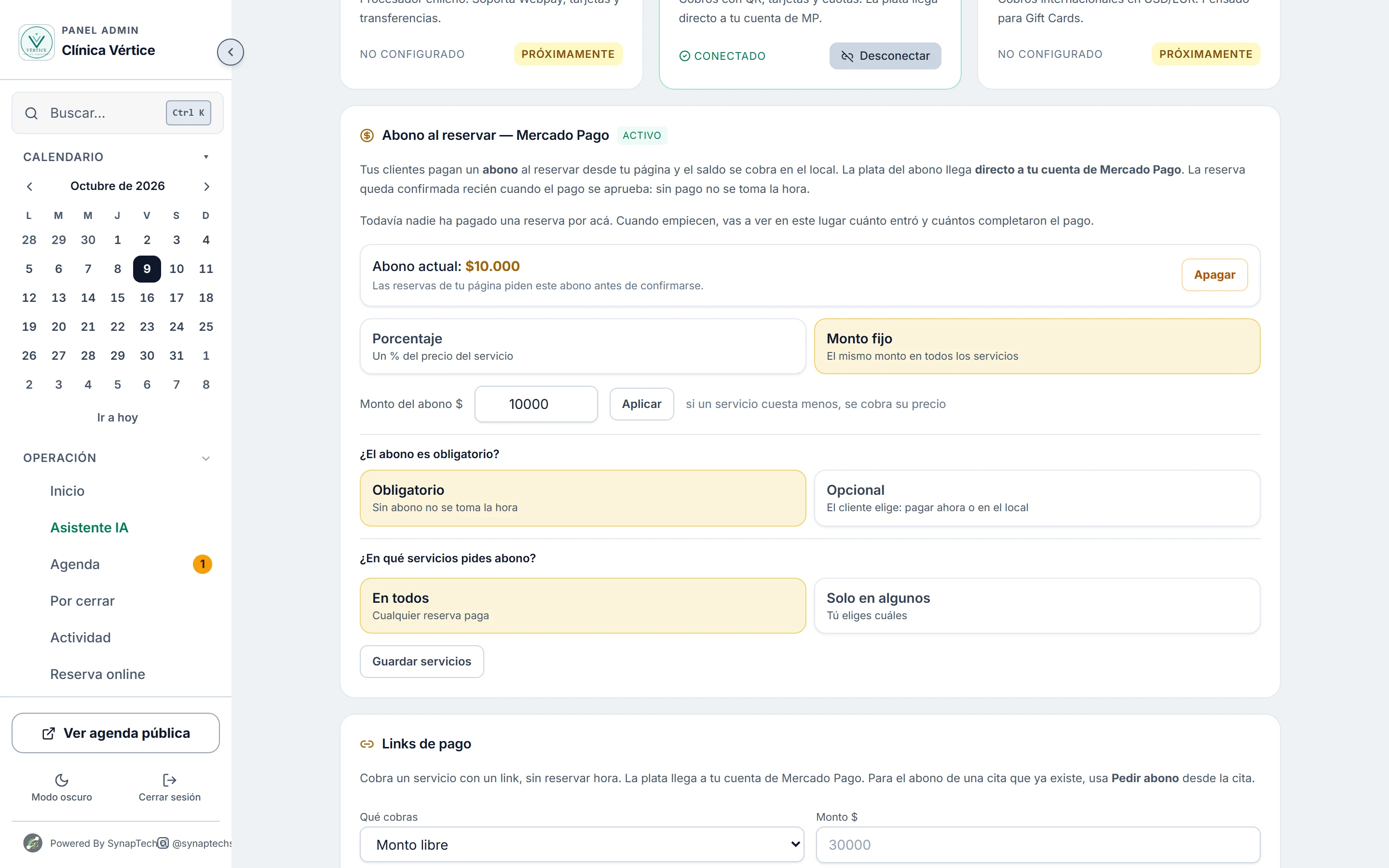Viewport: 1389px width, 868px height.
Task: Toggle dark mode moon icon
Action: pos(61,780)
